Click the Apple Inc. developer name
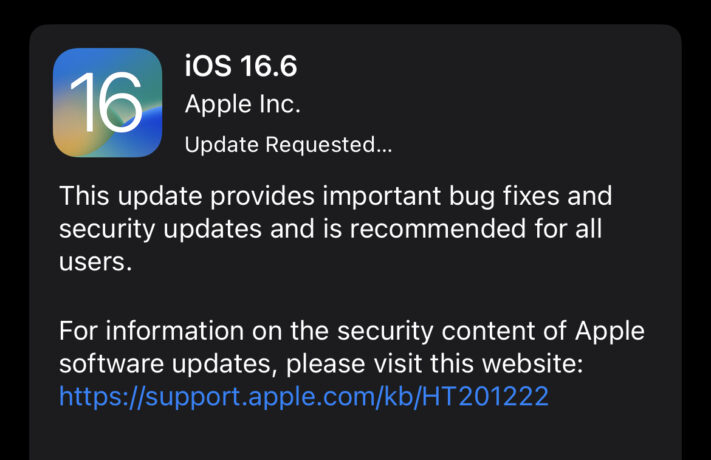711x460 pixels. [x=243, y=104]
